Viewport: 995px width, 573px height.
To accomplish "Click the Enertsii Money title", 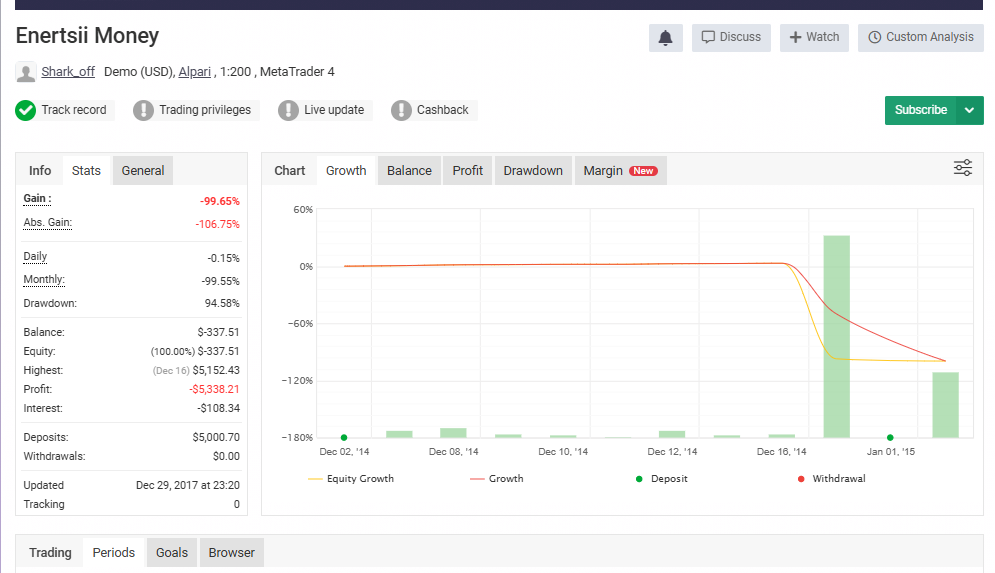I will point(87,36).
